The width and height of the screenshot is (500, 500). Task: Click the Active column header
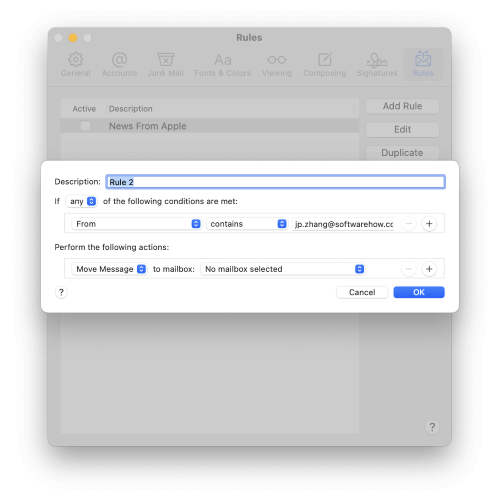point(84,109)
